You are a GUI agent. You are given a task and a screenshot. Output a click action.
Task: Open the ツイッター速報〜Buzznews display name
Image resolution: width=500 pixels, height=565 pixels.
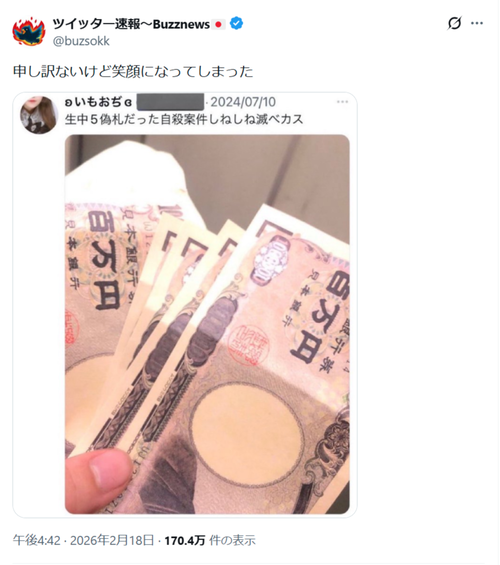click(131, 24)
